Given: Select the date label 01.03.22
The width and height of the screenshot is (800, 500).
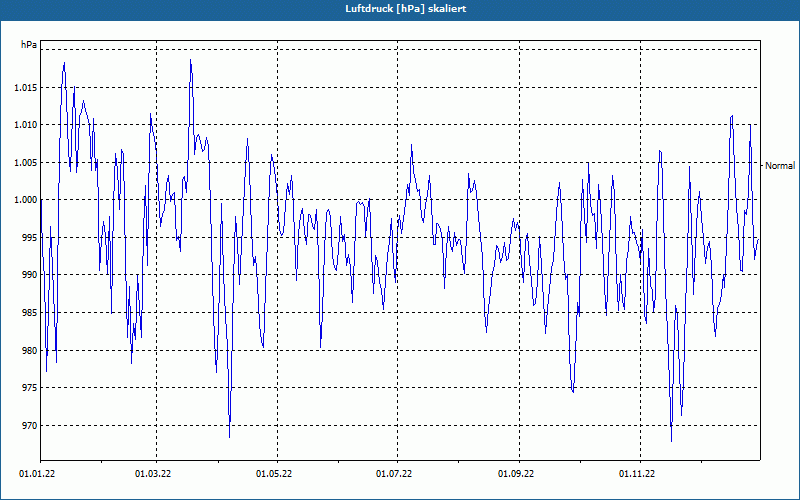Looking at the screenshot, I should click(x=153, y=474).
